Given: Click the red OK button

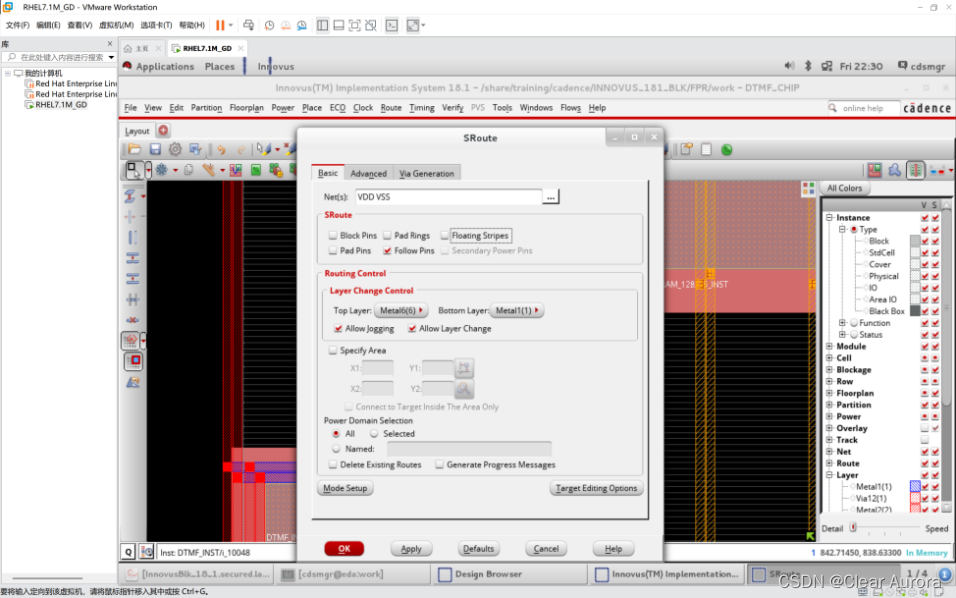Looking at the screenshot, I should tap(344, 549).
